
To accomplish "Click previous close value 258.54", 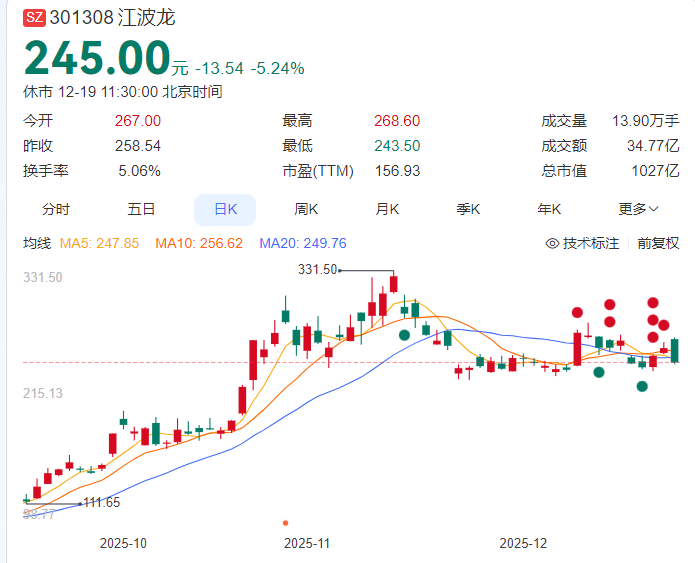I will [138, 146].
